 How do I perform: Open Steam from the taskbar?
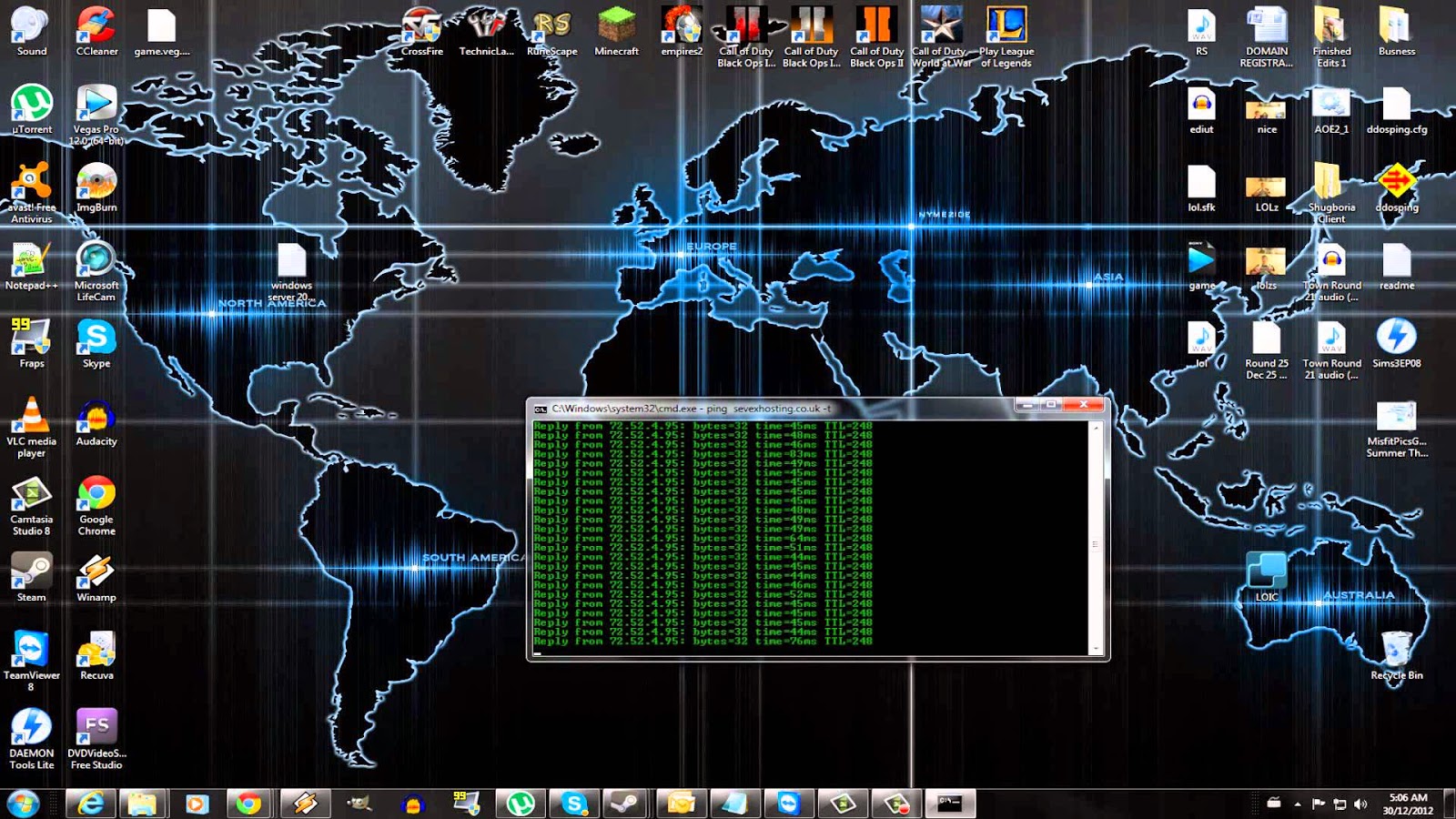[x=625, y=802]
